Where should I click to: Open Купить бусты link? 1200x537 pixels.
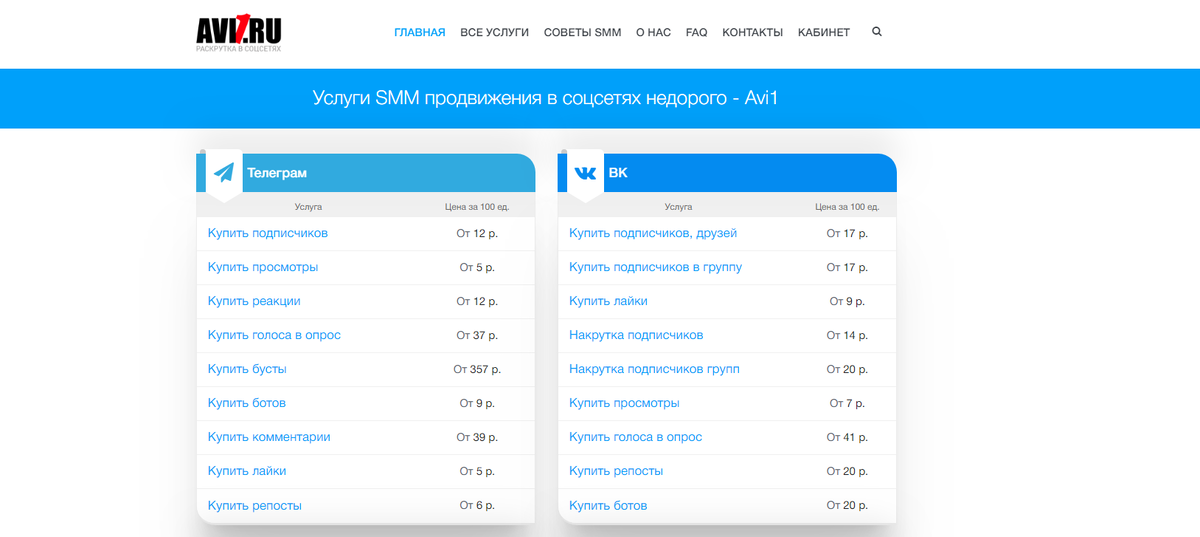247,369
